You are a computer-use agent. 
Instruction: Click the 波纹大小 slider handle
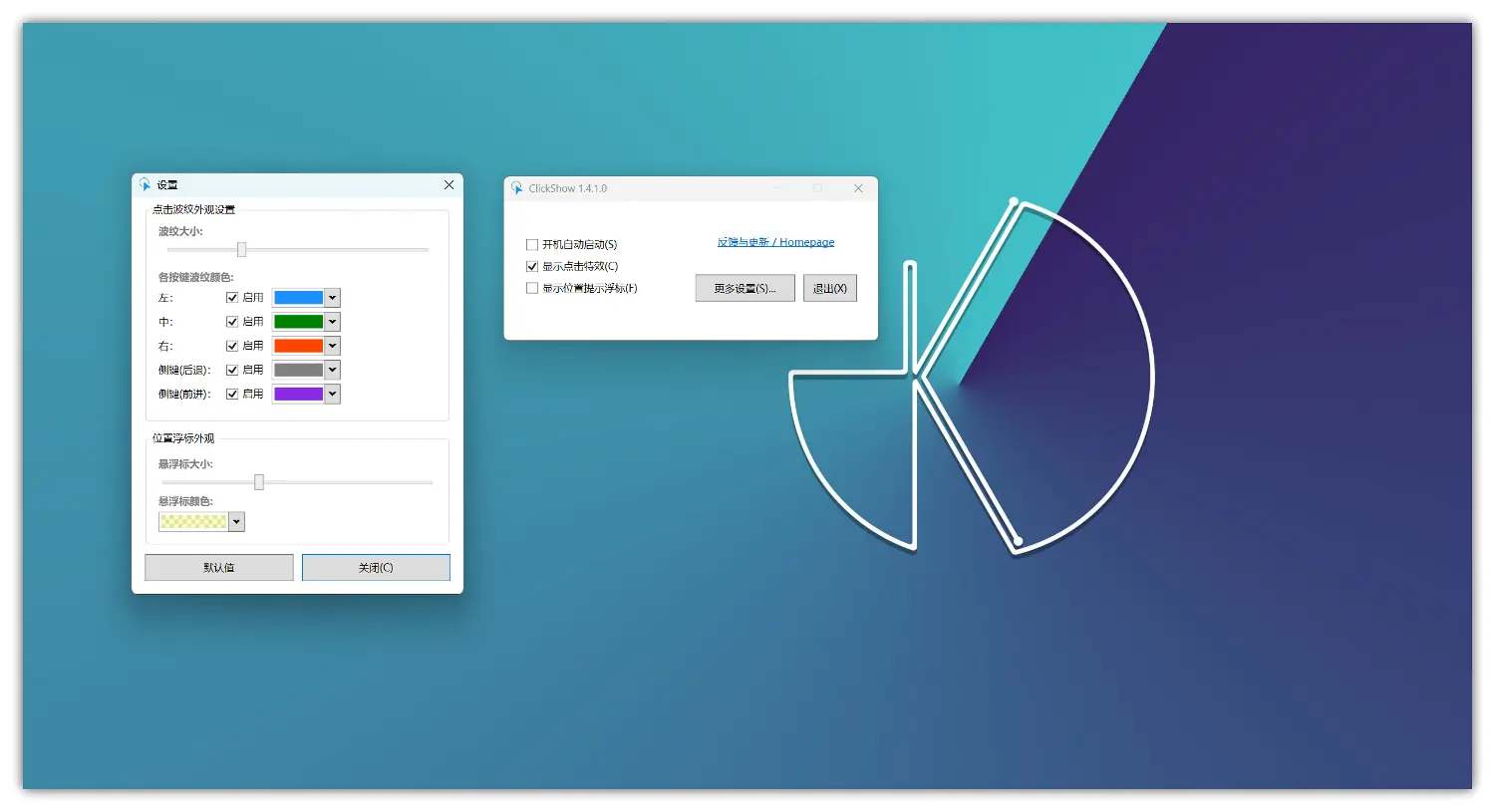(241, 250)
